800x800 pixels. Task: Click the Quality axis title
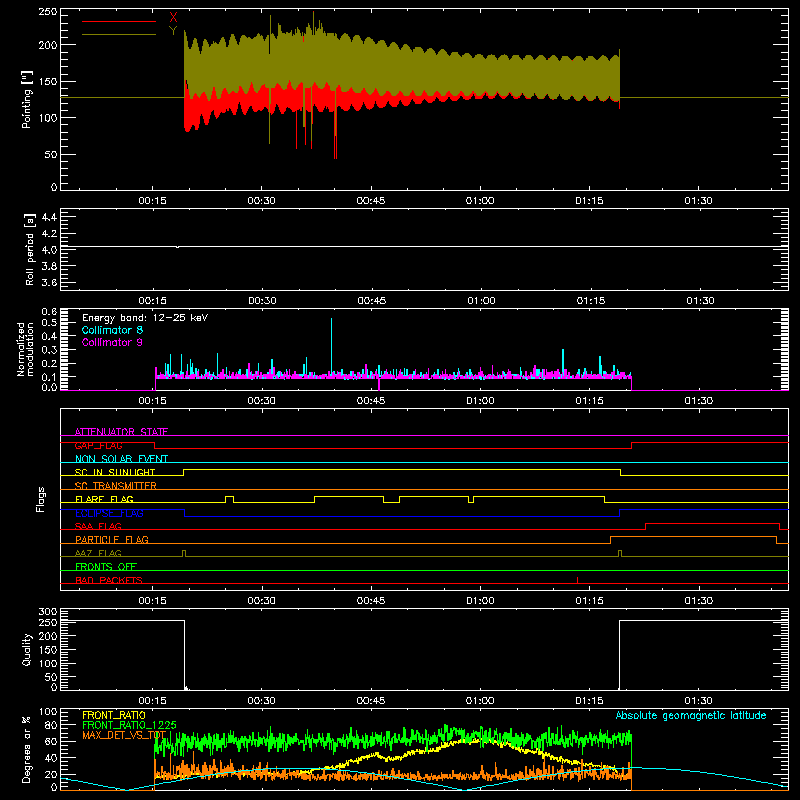(27, 649)
